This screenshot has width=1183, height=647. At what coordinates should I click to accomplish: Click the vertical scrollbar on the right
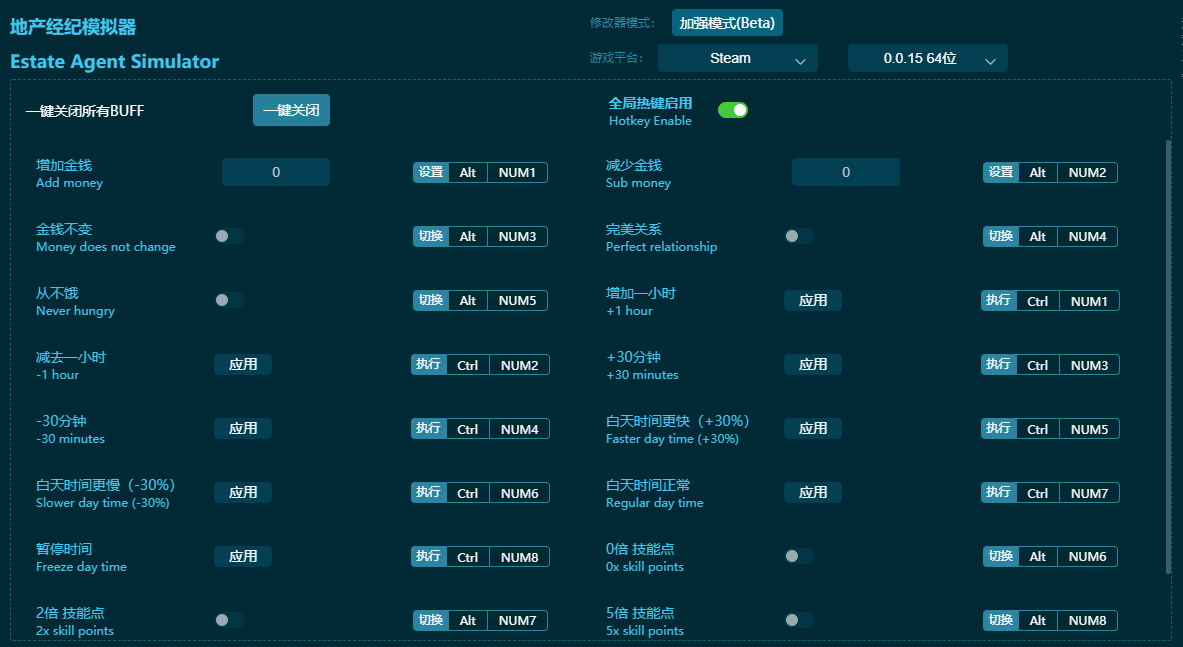(1168, 355)
